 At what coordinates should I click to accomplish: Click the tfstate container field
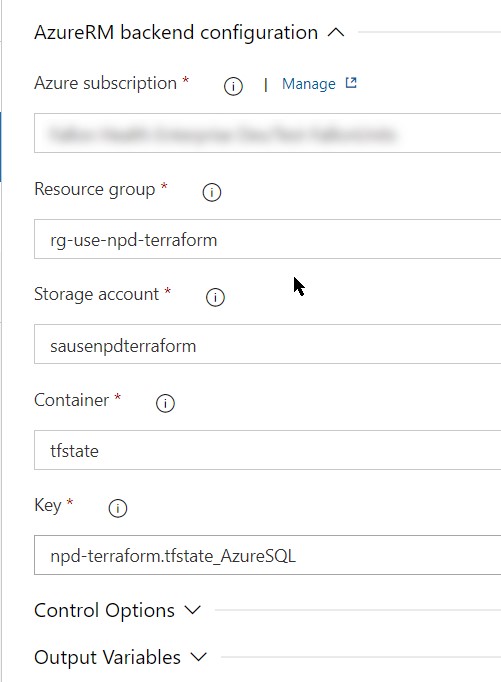267,450
